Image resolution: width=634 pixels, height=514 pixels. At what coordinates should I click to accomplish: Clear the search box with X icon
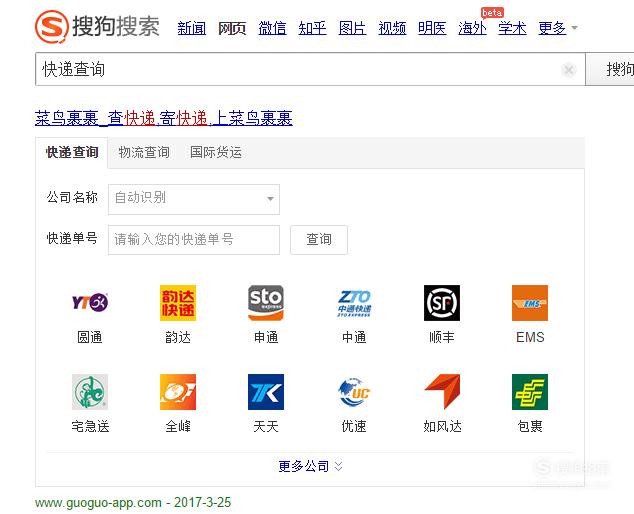568,70
